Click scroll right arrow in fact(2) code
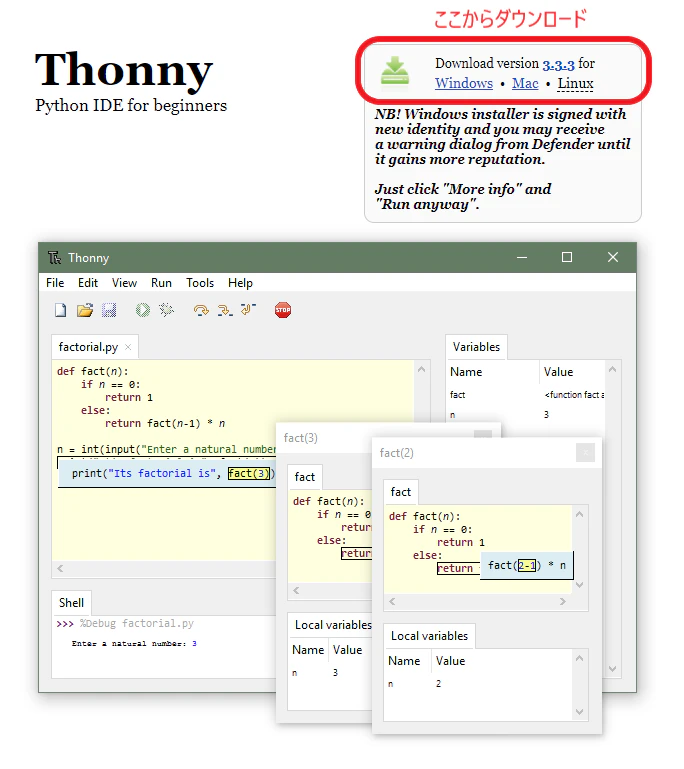This screenshot has height=769, width=684. [x=562, y=601]
